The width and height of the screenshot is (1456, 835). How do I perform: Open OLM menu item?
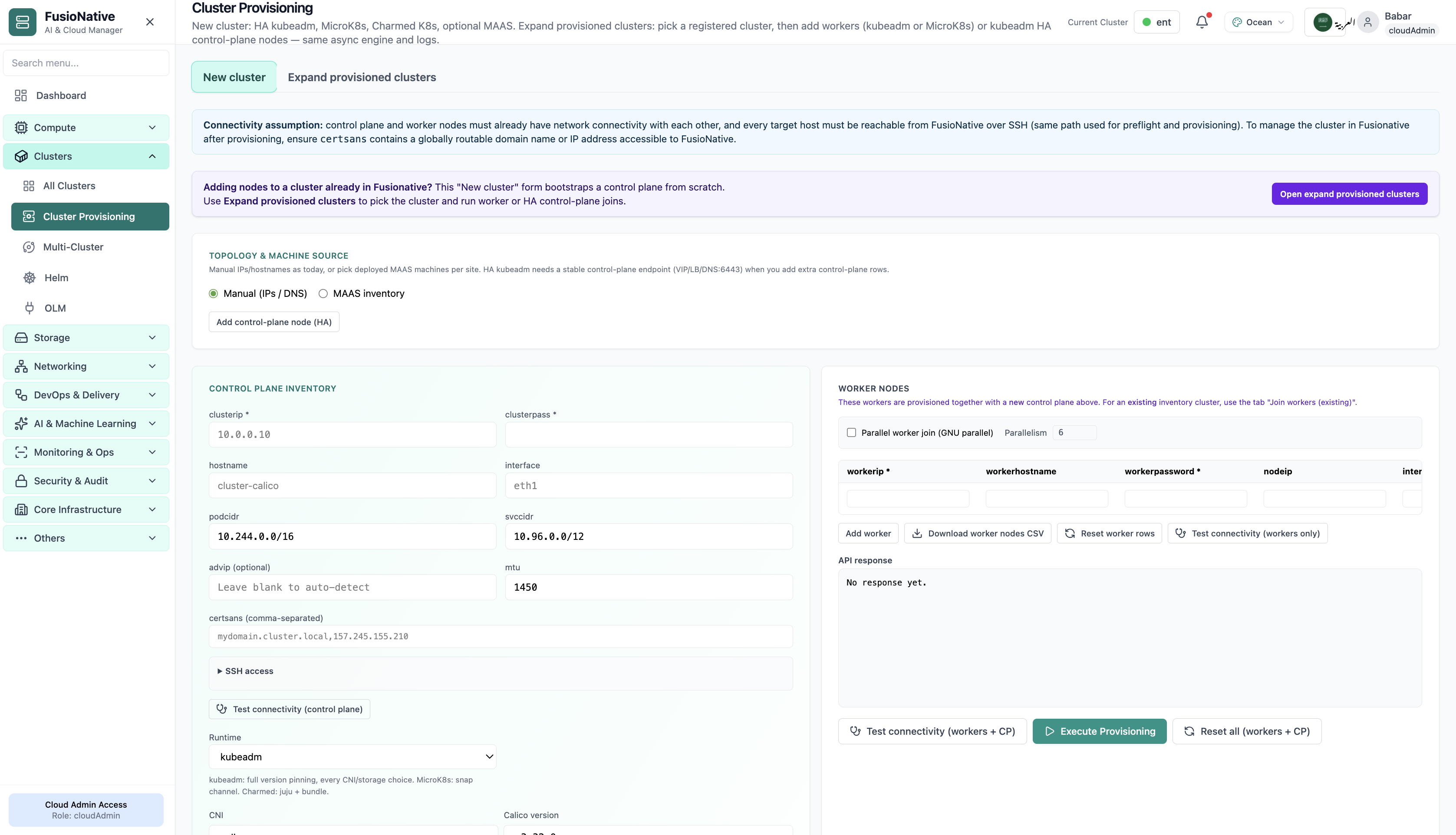90,308
